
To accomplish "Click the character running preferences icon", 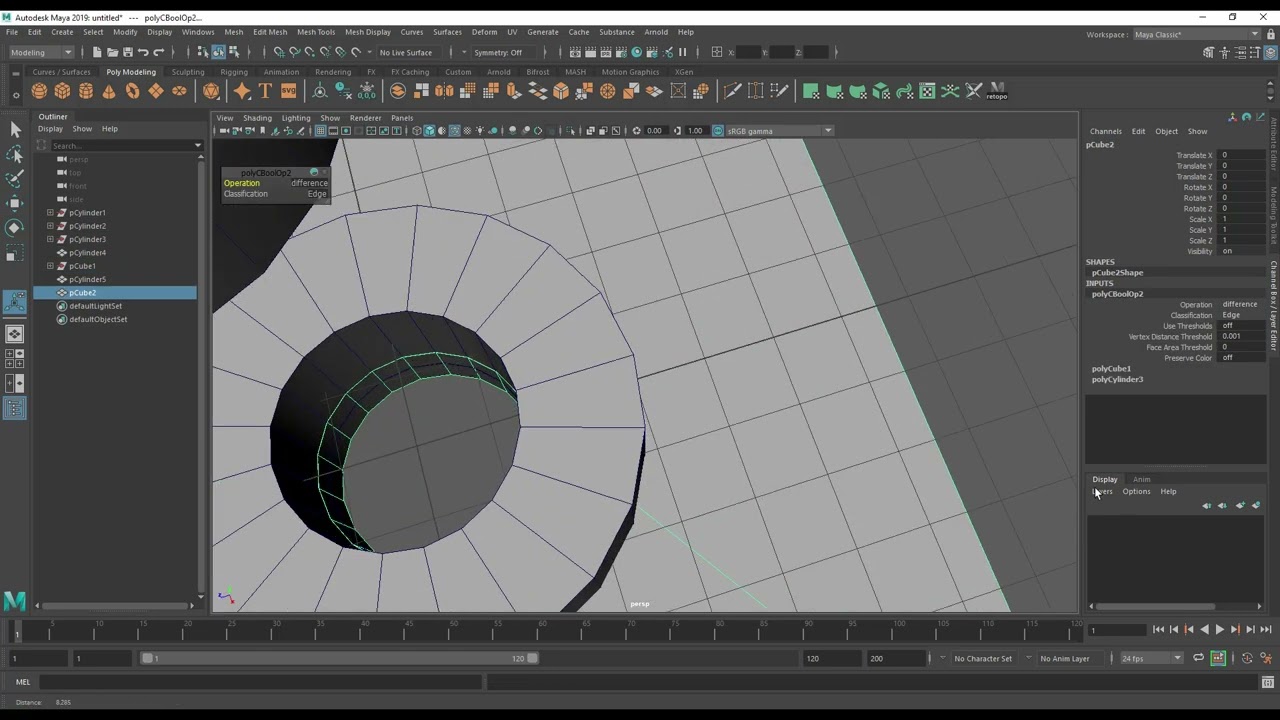I will tap(1264, 658).
